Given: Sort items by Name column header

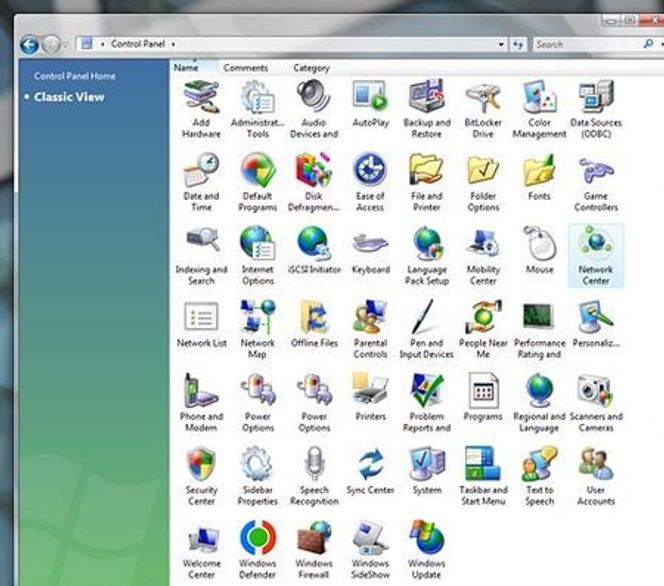Looking at the screenshot, I should [187, 68].
